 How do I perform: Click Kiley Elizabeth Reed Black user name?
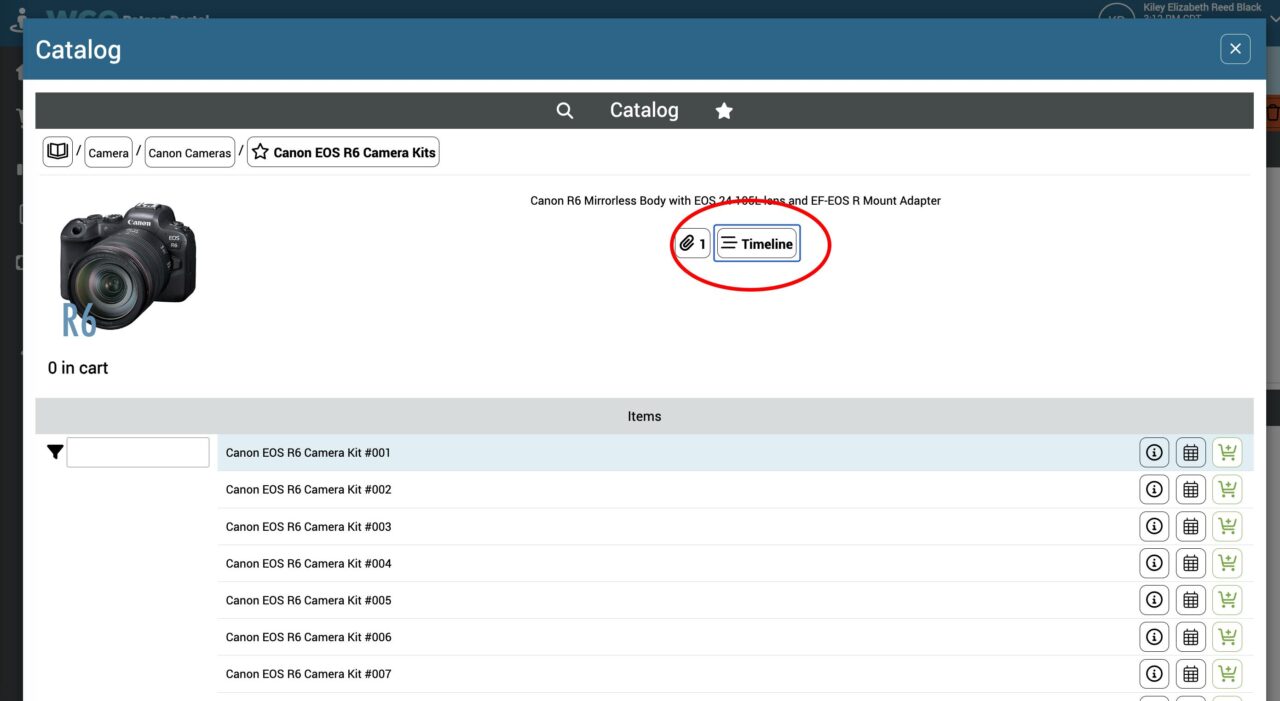click(1202, 7)
